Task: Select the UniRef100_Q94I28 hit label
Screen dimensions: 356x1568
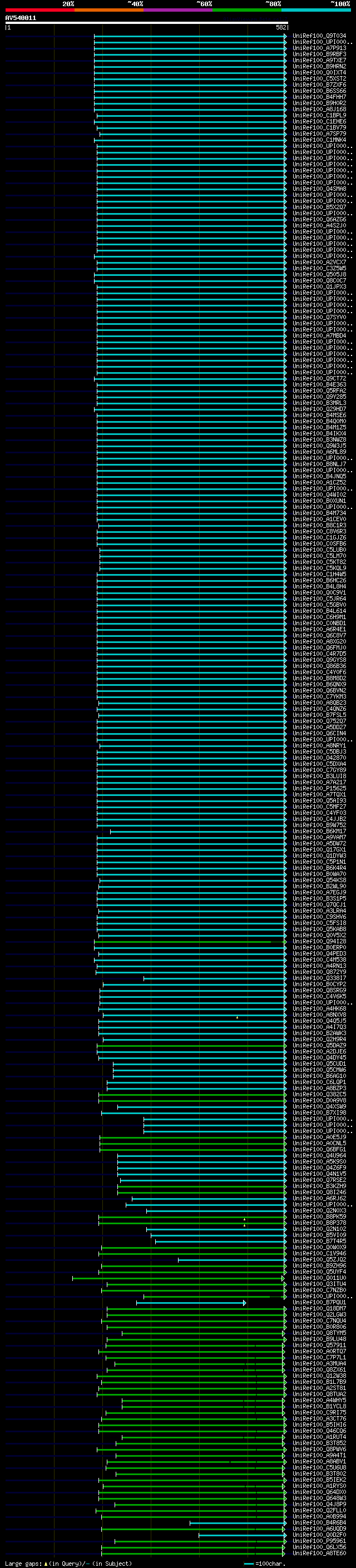Action: click(319, 941)
